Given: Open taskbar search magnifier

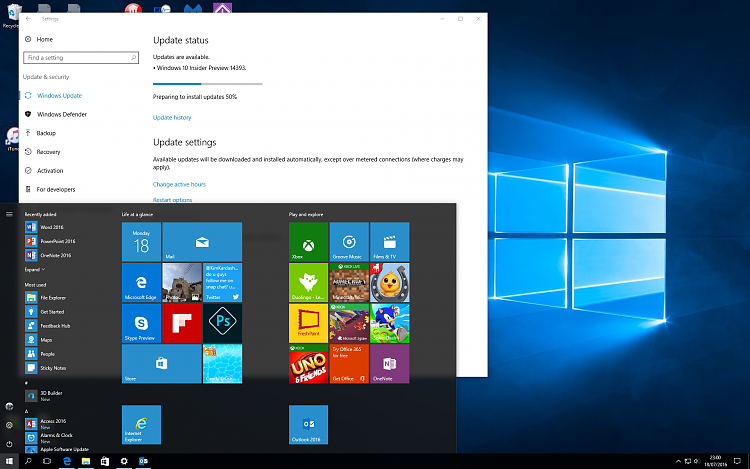Looking at the screenshot, I should coord(28,461).
